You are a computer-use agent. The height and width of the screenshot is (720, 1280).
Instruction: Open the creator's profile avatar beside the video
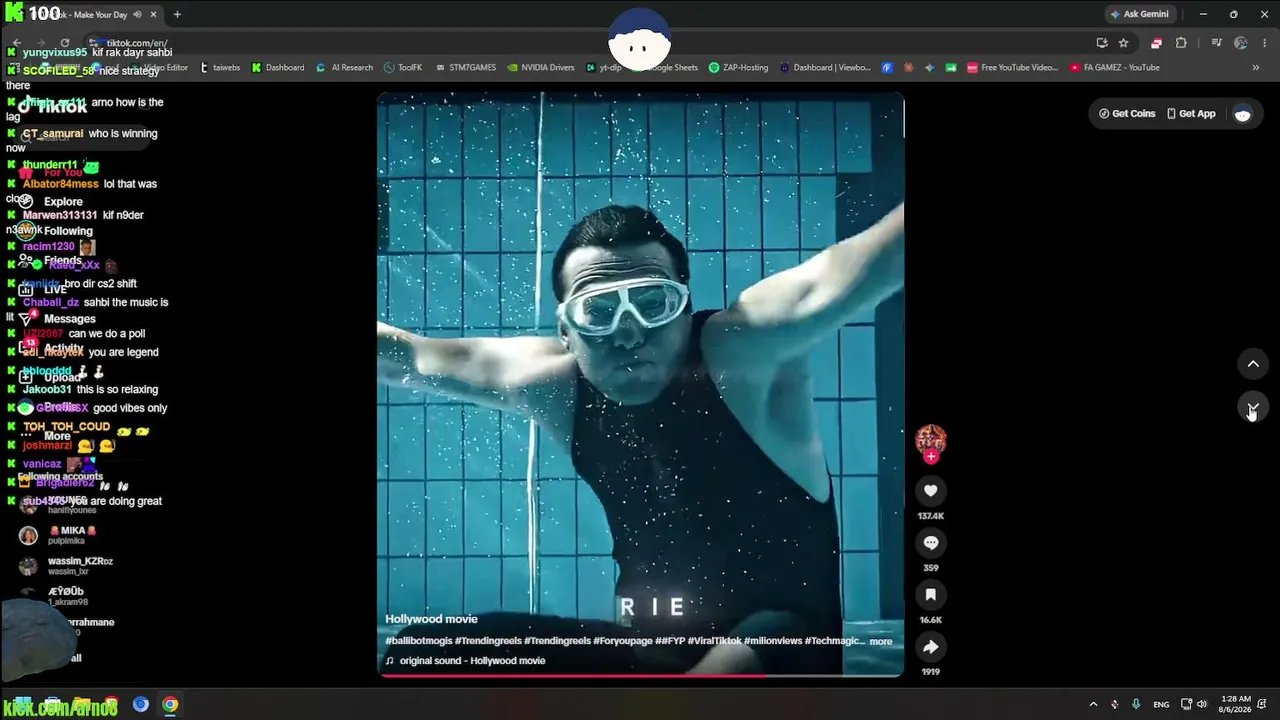(x=930, y=439)
